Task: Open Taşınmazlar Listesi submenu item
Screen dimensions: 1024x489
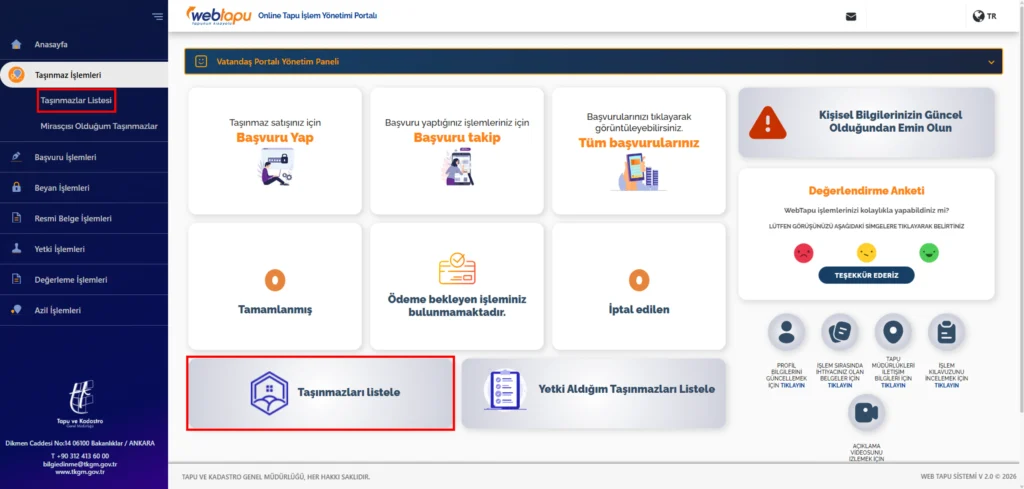Action: [76, 101]
